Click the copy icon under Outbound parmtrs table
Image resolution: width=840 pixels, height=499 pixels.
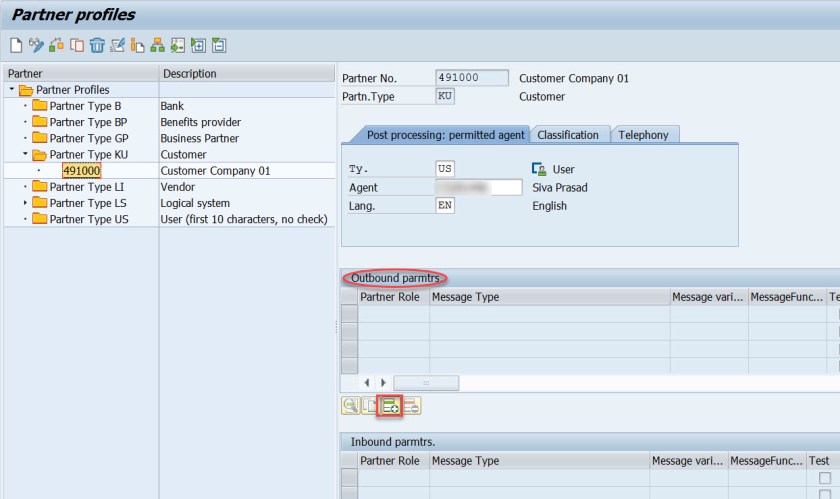pos(369,406)
